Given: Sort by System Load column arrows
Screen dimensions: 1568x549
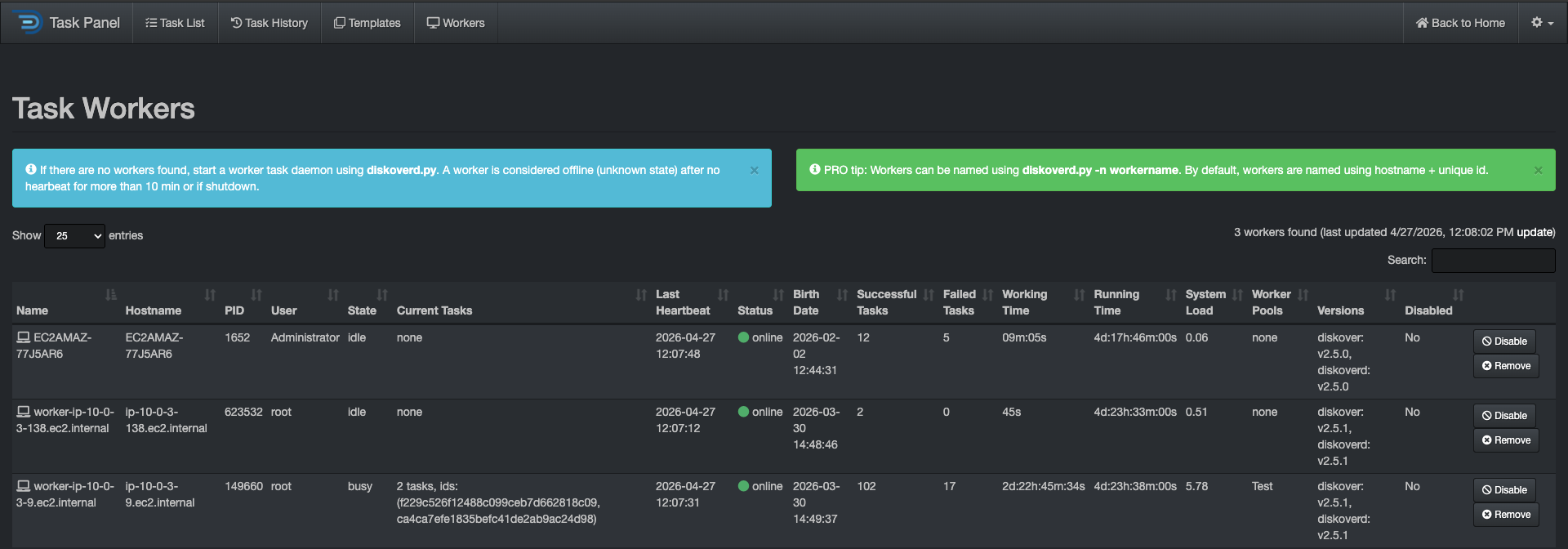Looking at the screenshot, I should click(1237, 294).
